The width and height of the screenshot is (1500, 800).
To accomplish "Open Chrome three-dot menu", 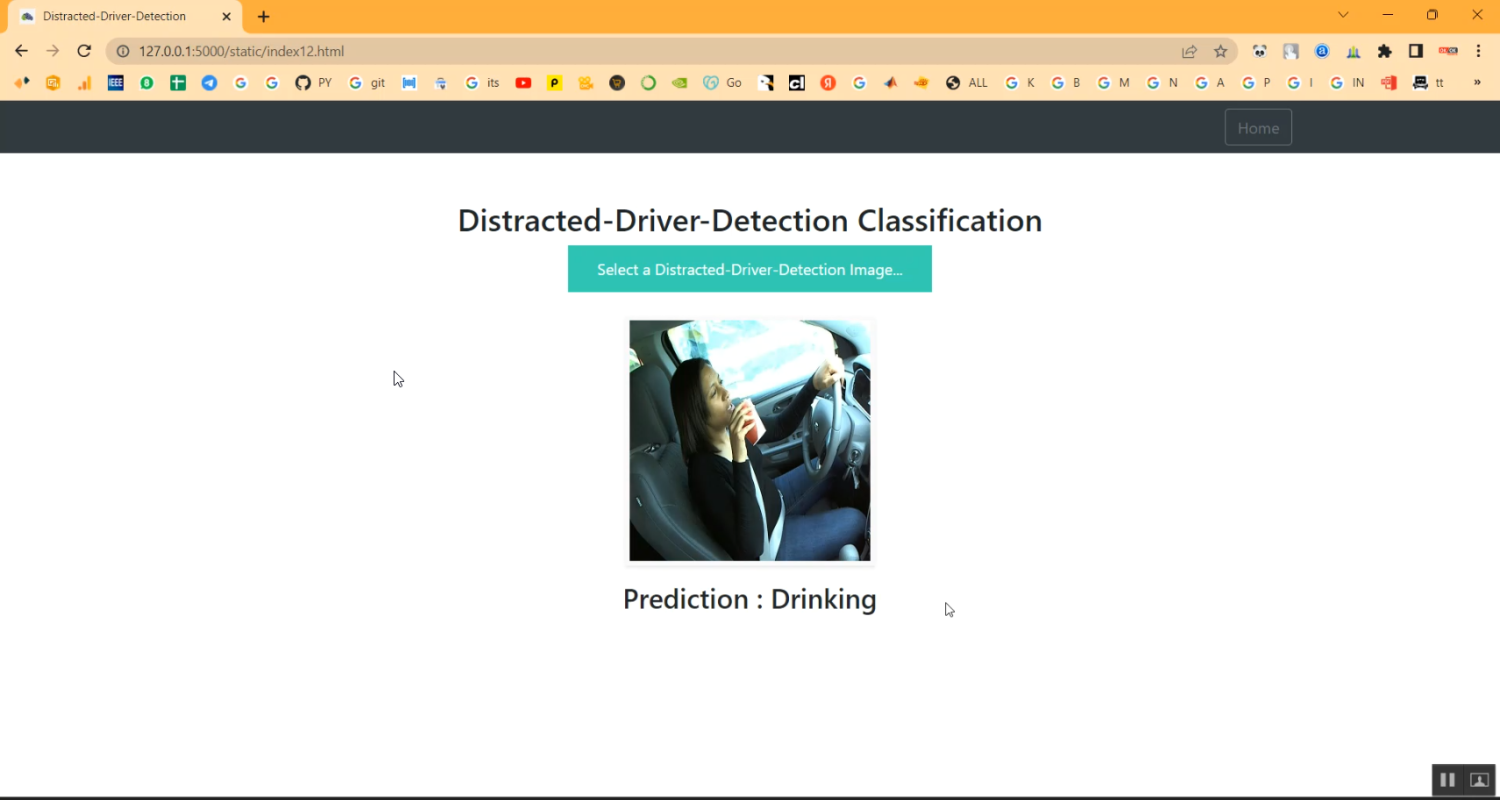I will [1478, 51].
